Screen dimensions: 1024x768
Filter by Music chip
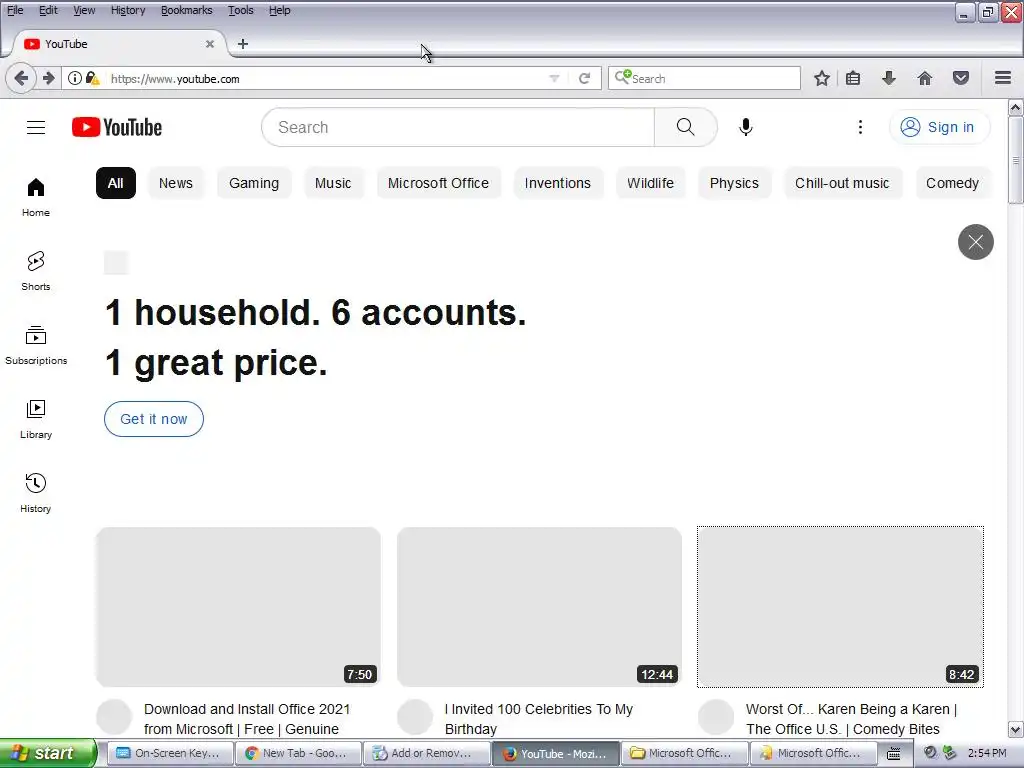(x=333, y=184)
